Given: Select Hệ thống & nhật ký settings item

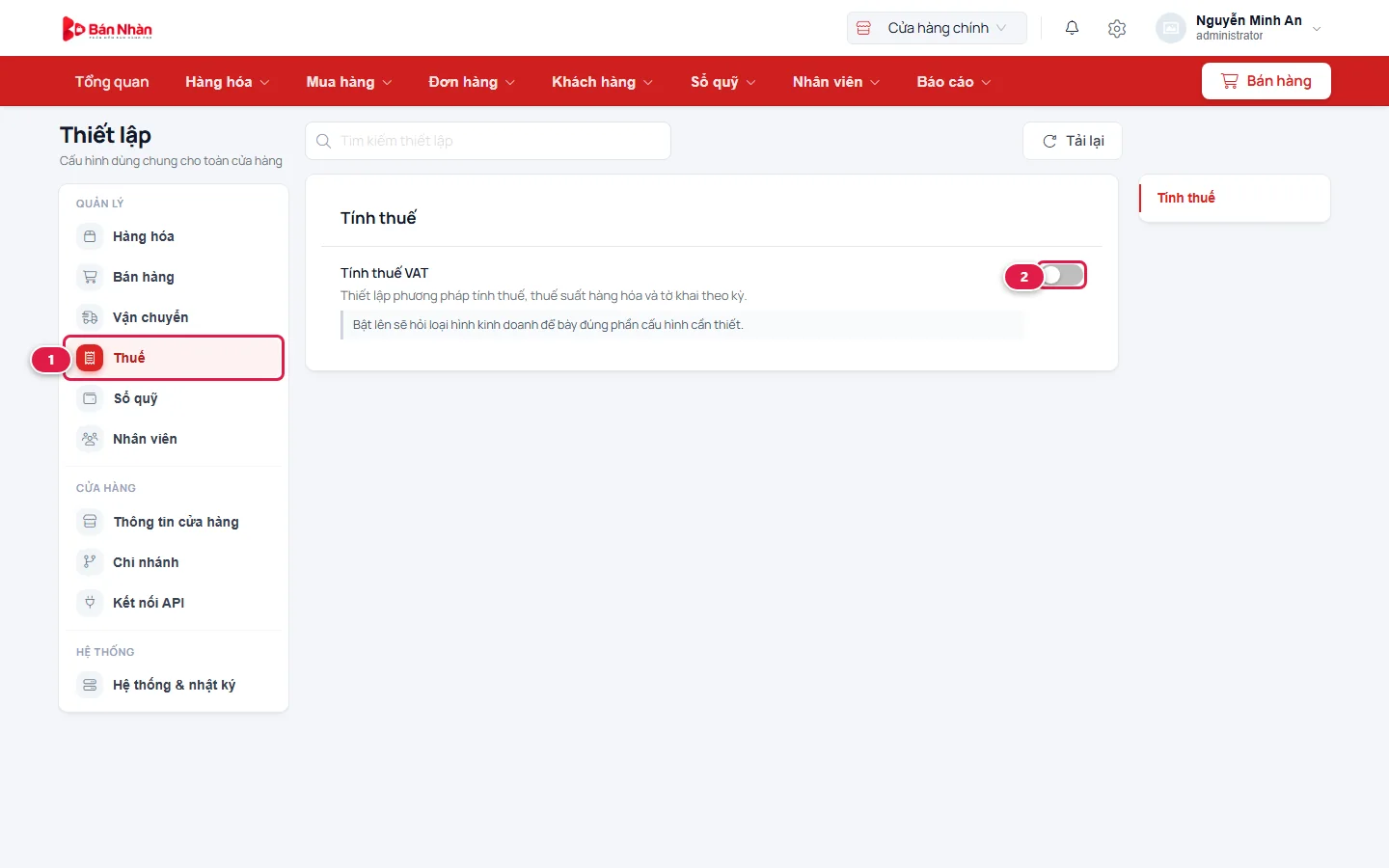Looking at the screenshot, I should coord(174,685).
